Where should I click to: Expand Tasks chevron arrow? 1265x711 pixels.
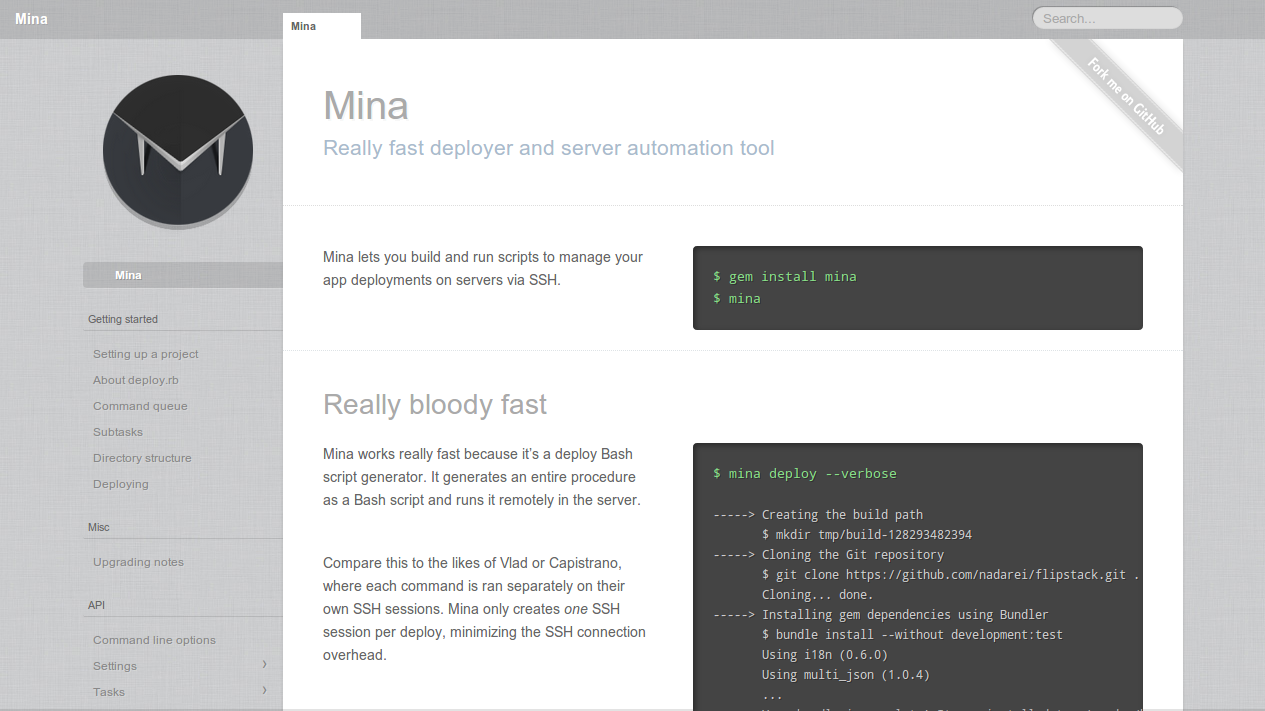pyautogui.click(x=264, y=690)
